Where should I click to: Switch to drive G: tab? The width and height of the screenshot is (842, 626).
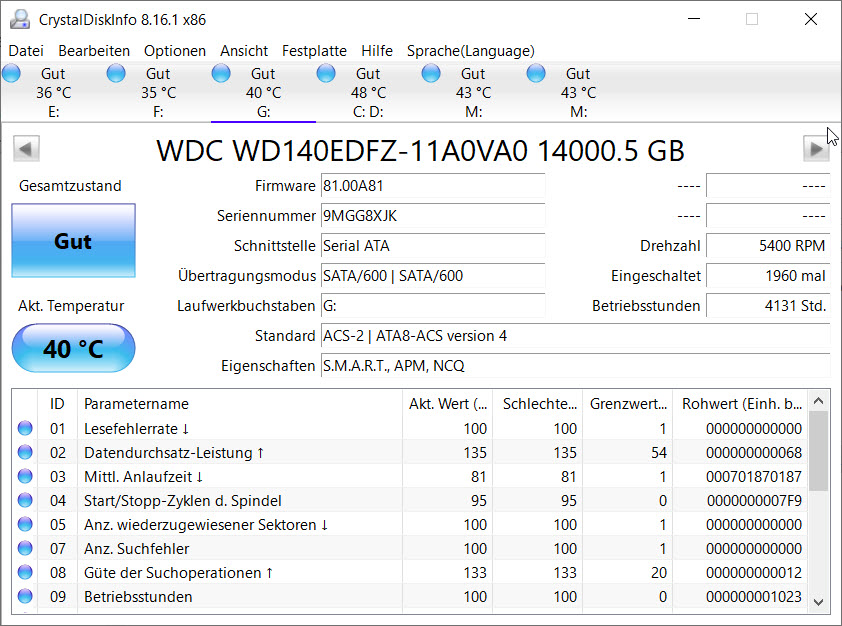263,92
